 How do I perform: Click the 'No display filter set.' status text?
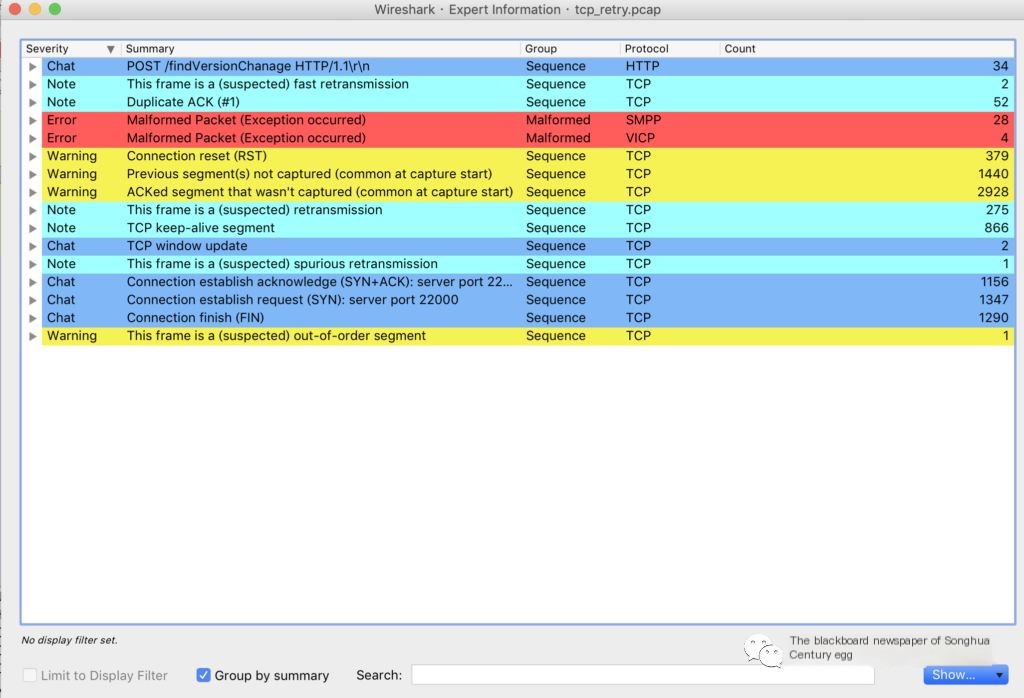pos(69,641)
